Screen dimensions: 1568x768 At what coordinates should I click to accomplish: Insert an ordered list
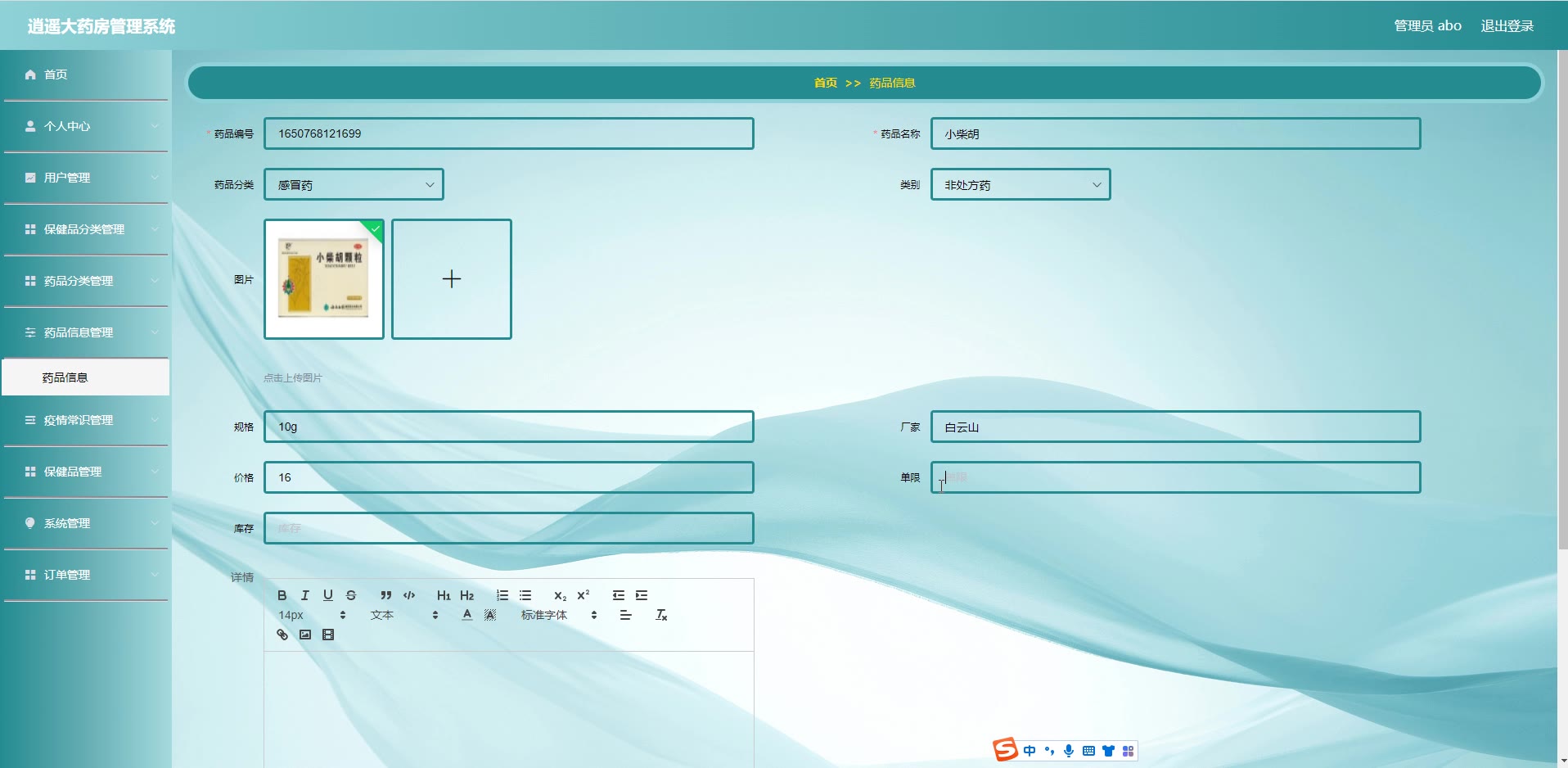pyautogui.click(x=502, y=595)
